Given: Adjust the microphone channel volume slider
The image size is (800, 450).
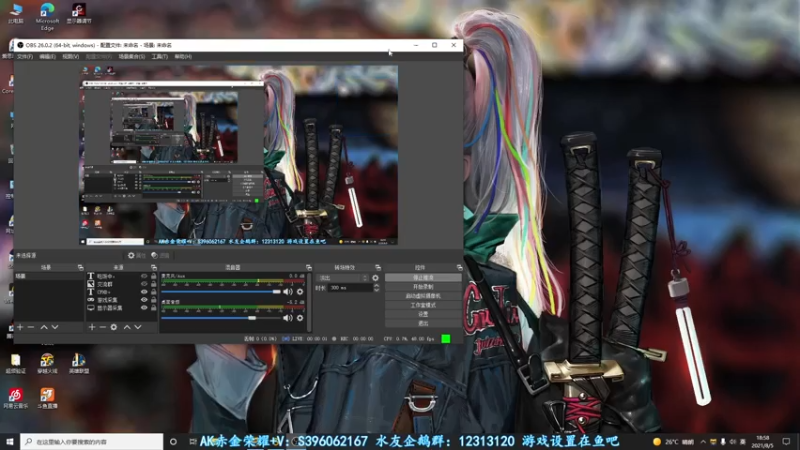Looking at the screenshot, I should coord(221,292).
